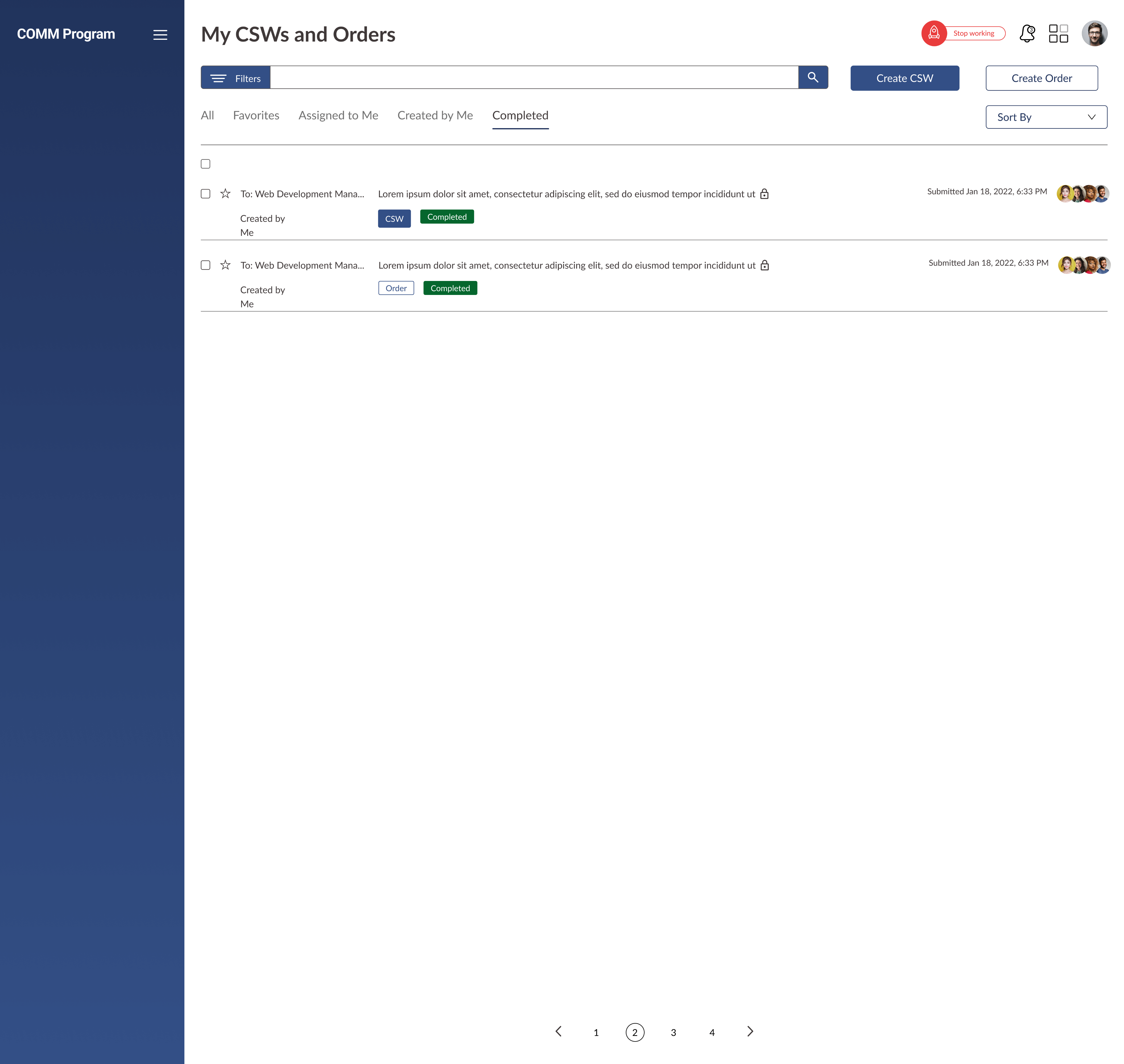Open the notifications bell

1026,33
